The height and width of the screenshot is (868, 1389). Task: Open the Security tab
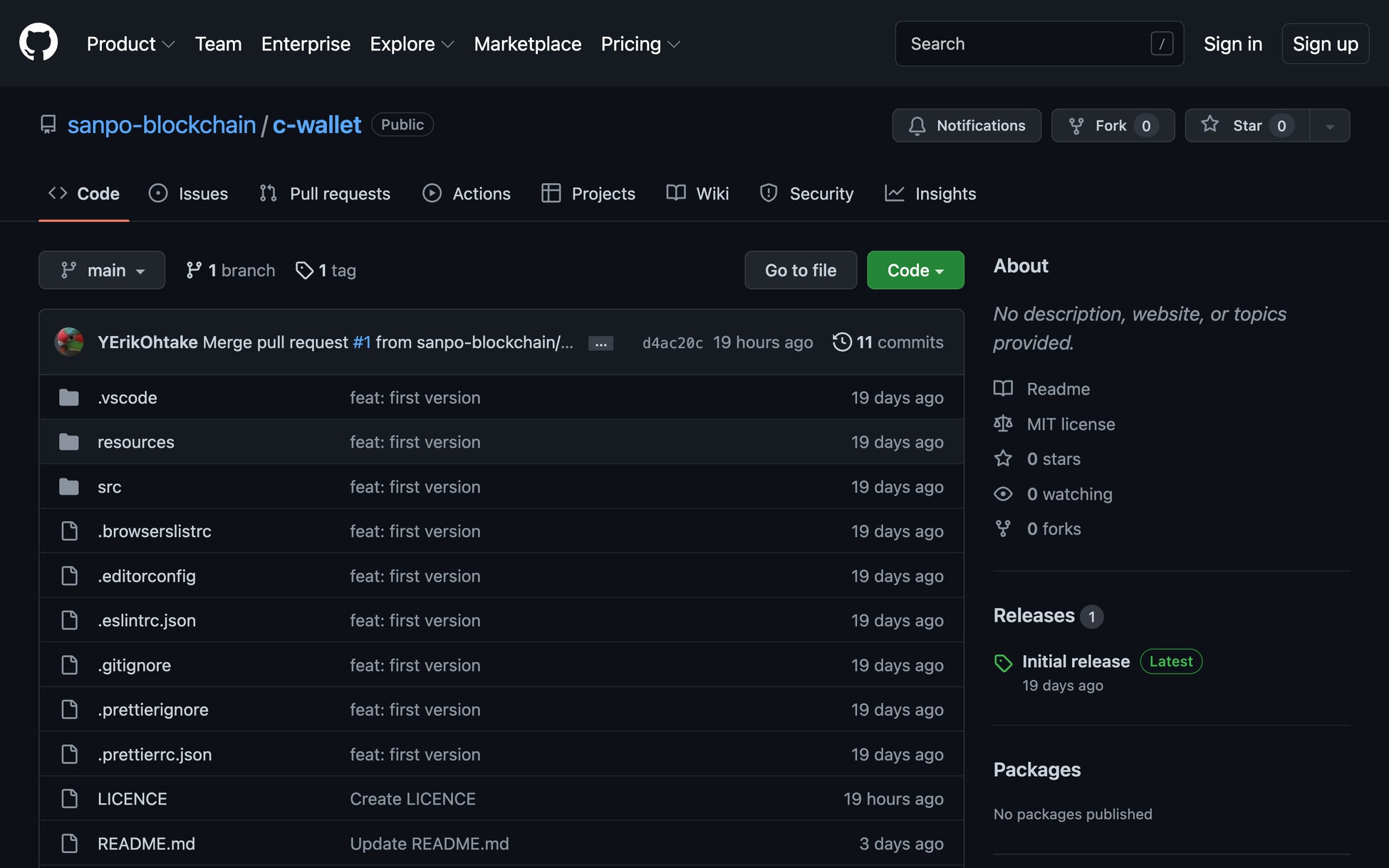(806, 193)
